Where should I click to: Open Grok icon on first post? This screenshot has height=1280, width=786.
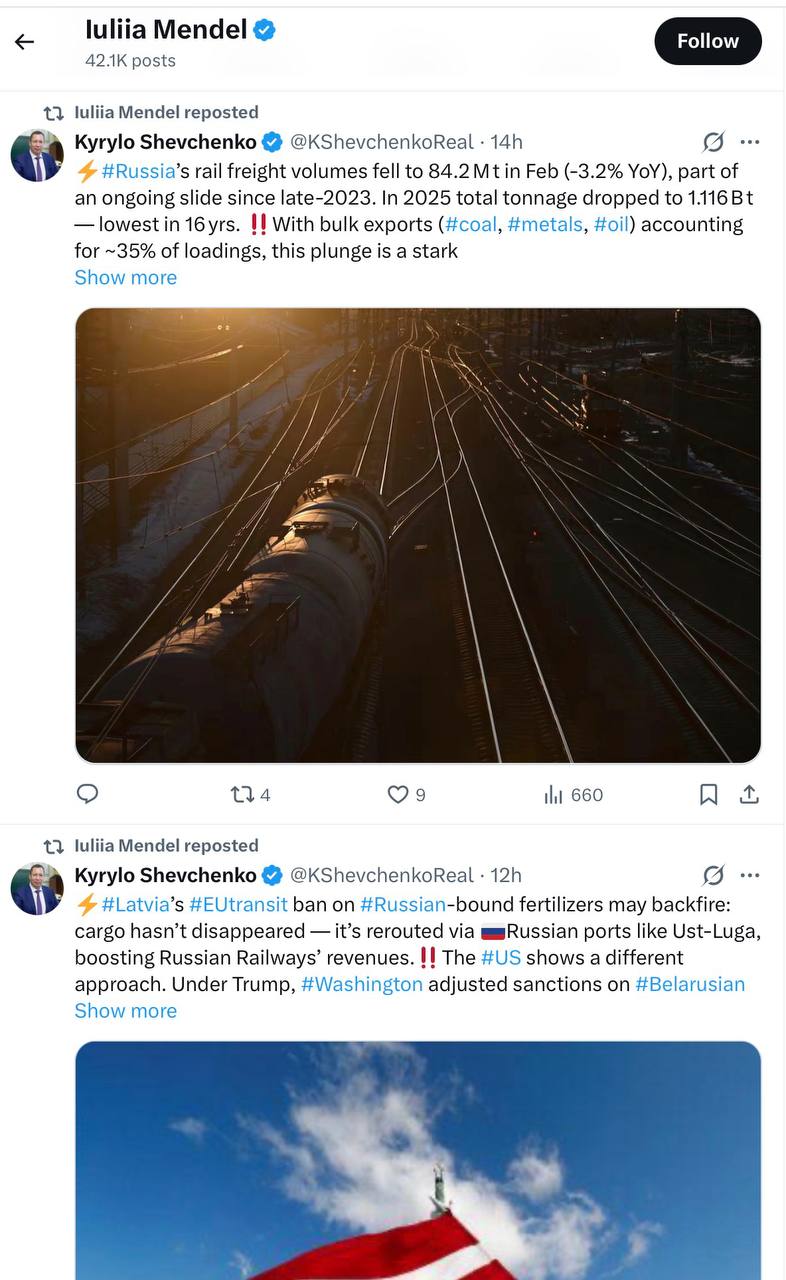(713, 142)
